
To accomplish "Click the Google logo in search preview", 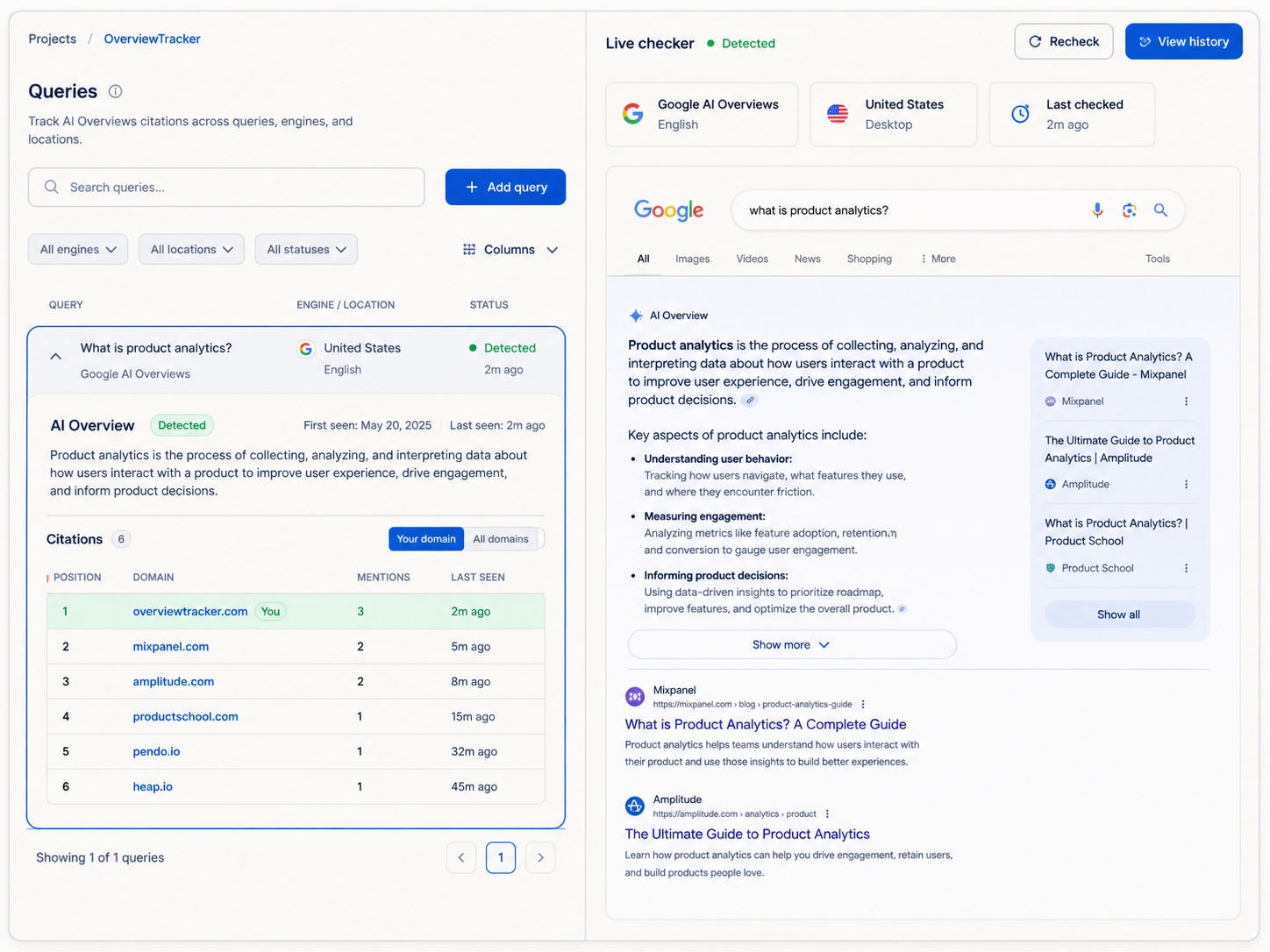I will pos(668,210).
